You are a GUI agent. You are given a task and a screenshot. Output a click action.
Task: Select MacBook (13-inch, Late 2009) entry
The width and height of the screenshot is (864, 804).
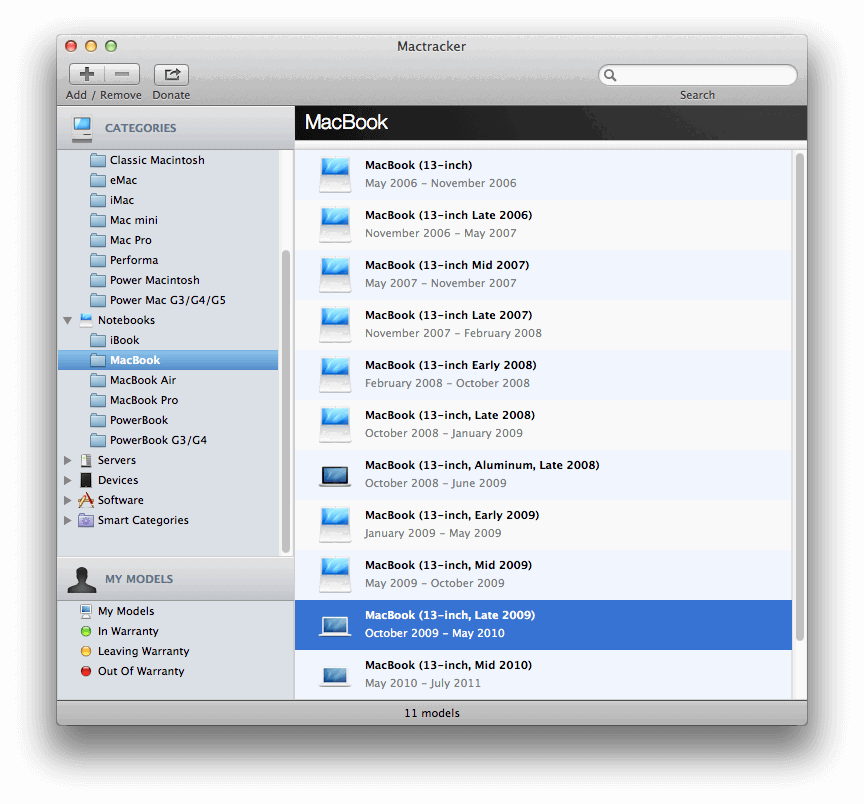coord(543,625)
